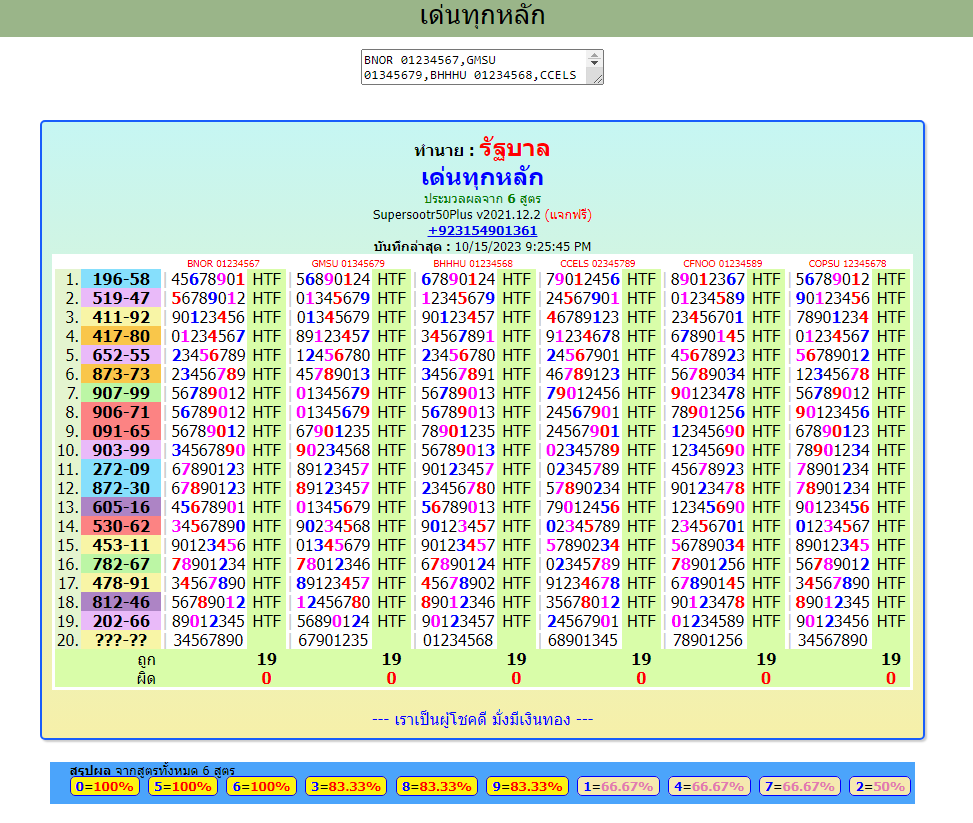Select result 812-46 in row 18
Screen dimensions: 973x823
pyautogui.click(x=121, y=602)
